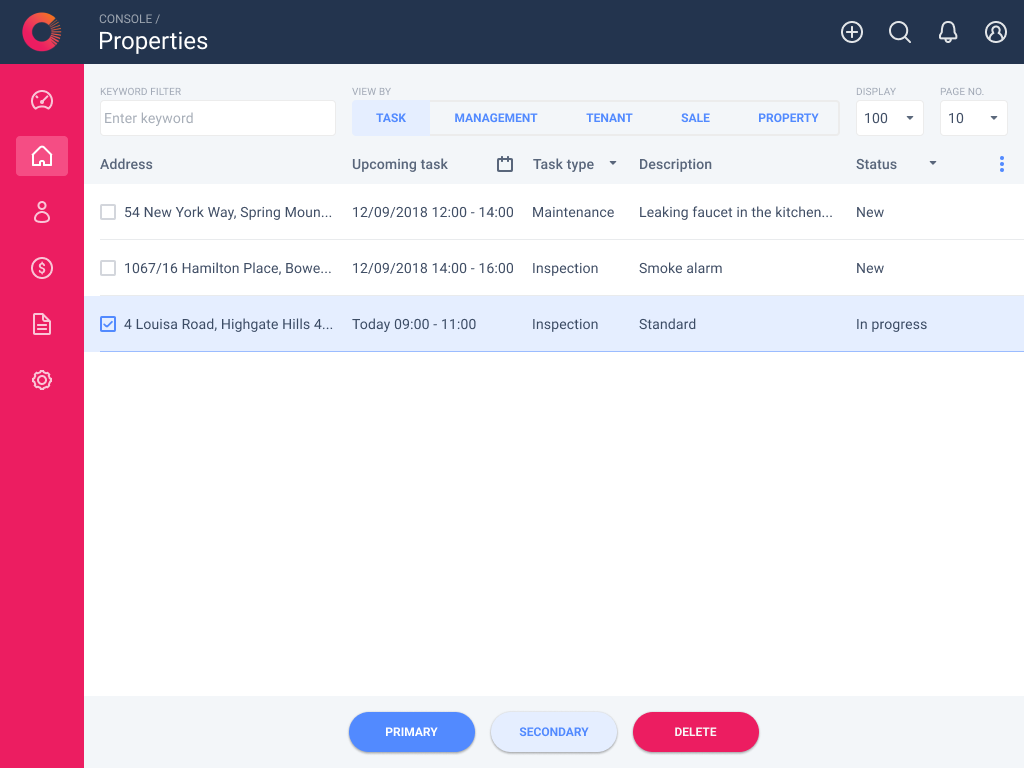Open the notifications bell icon
Image resolution: width=1024 pixels, height=768 pixels.
(948, 32)
